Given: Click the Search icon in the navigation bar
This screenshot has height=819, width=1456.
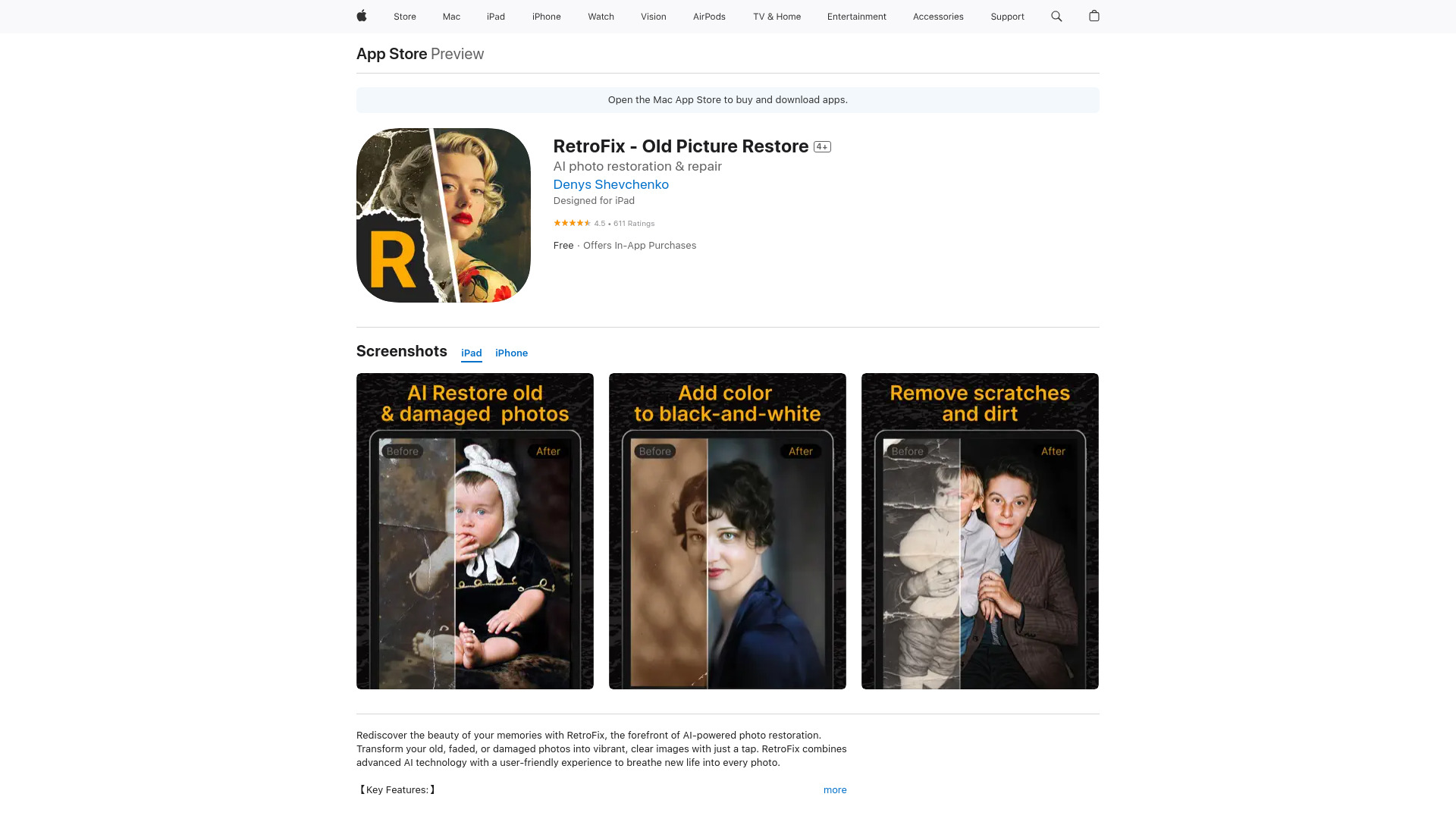Looking at the screenshot, I should [x=1056, y=16].
